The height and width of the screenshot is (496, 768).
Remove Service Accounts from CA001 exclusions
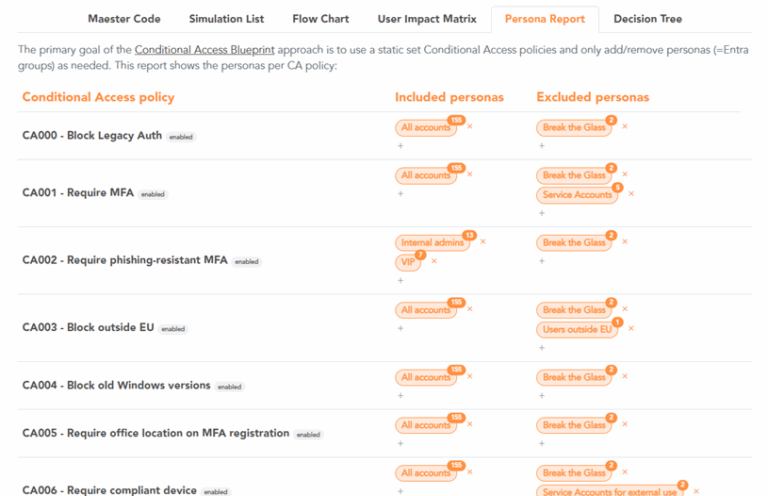[631, 194]
